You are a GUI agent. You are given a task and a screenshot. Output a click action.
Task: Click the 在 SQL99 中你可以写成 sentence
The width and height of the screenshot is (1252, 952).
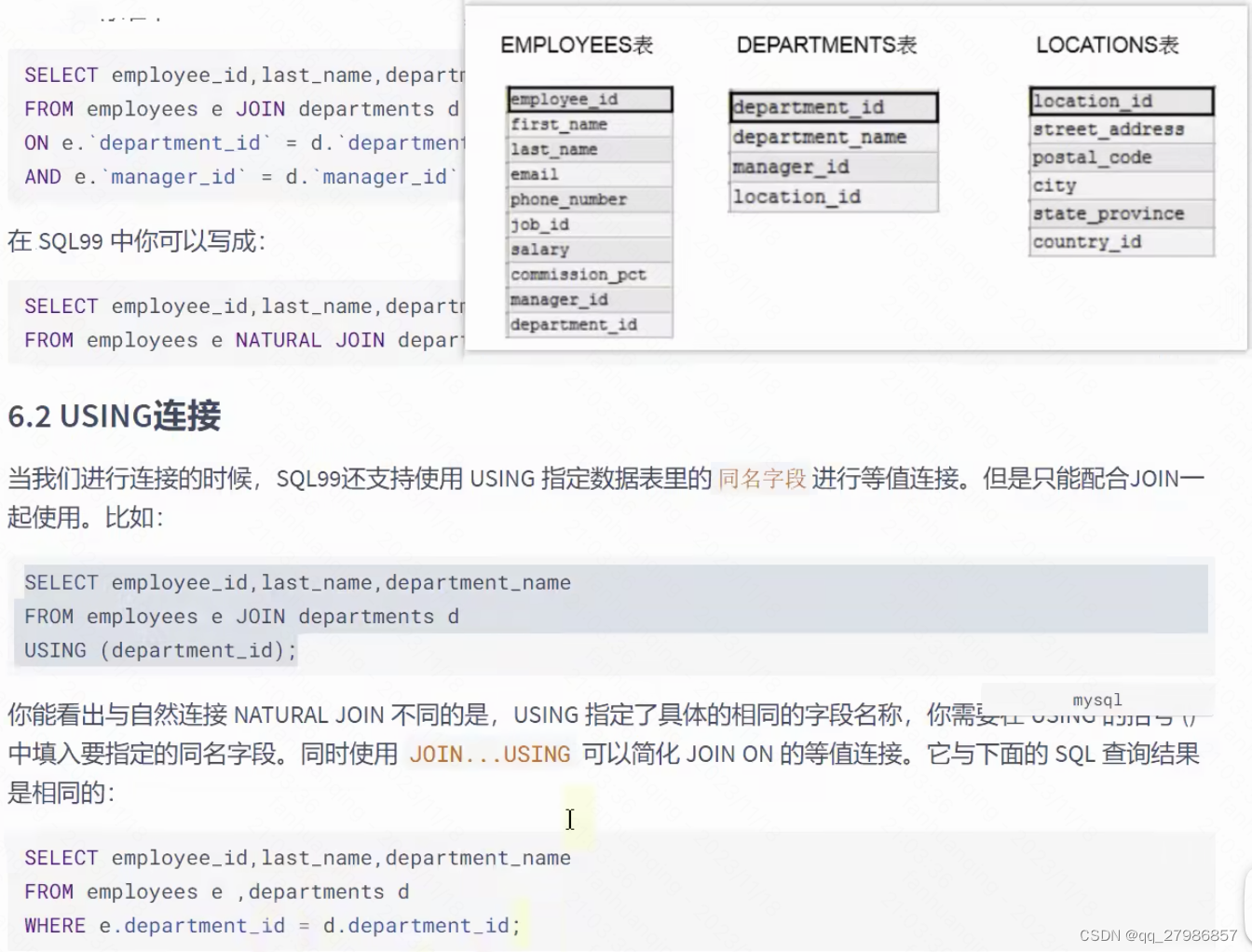pyautogui.click(x=137, y=242)
